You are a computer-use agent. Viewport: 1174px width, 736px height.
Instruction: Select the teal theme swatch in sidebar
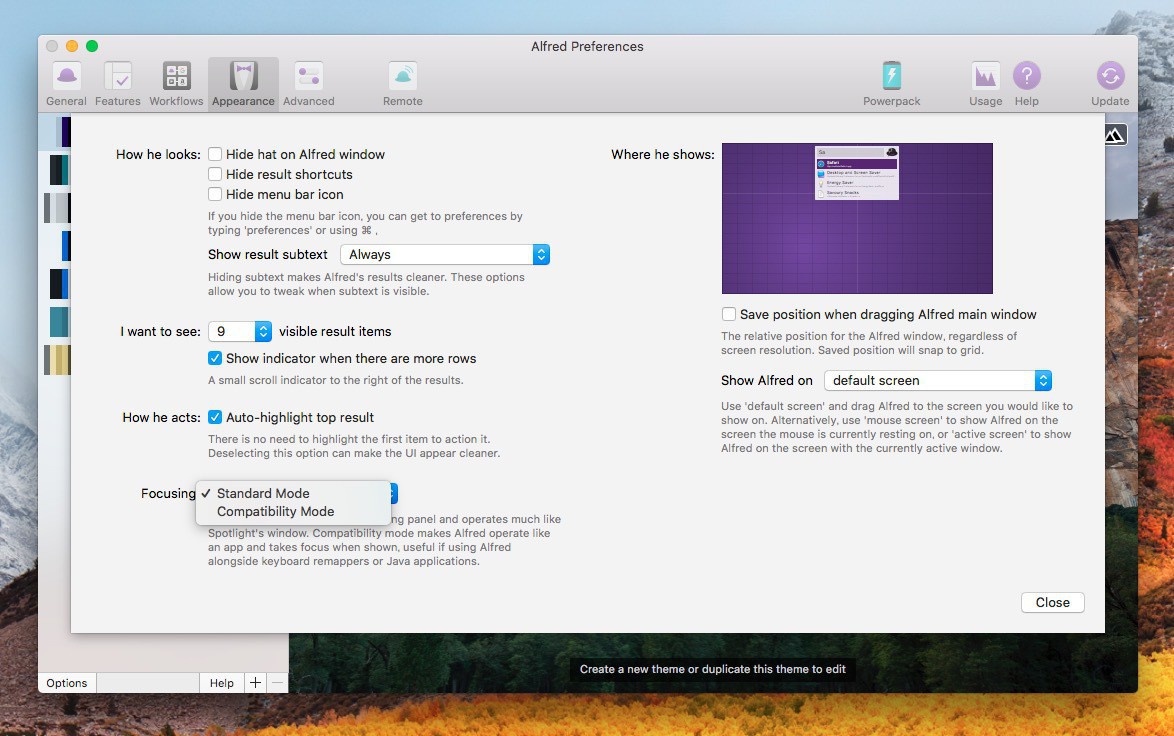(58, 322)
